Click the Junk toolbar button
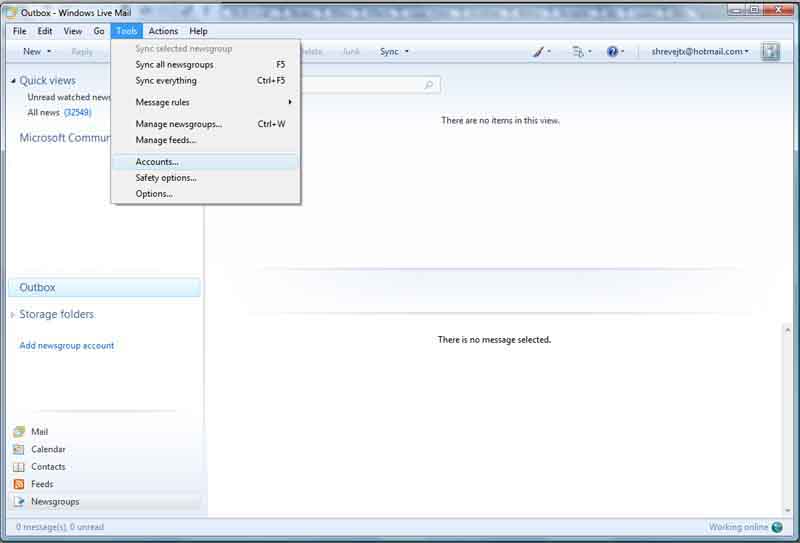 tap(351, 52)
